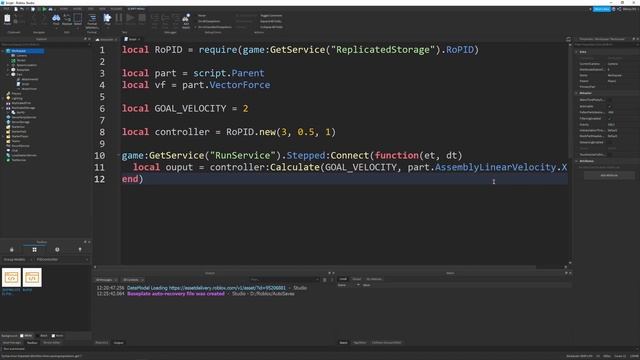
Task: Open the Replace tool in ribbon
Action: (x=67, y=19)
